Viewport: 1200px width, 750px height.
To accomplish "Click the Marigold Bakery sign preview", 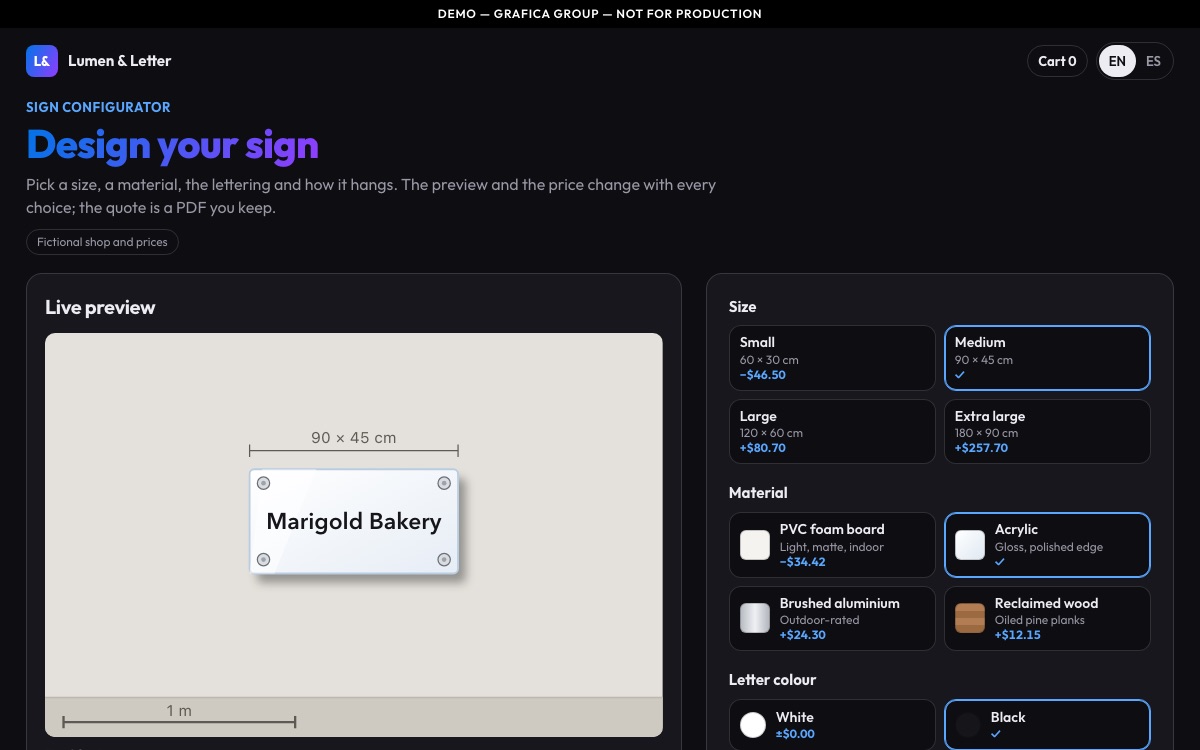I will click(x=354, y=521).
